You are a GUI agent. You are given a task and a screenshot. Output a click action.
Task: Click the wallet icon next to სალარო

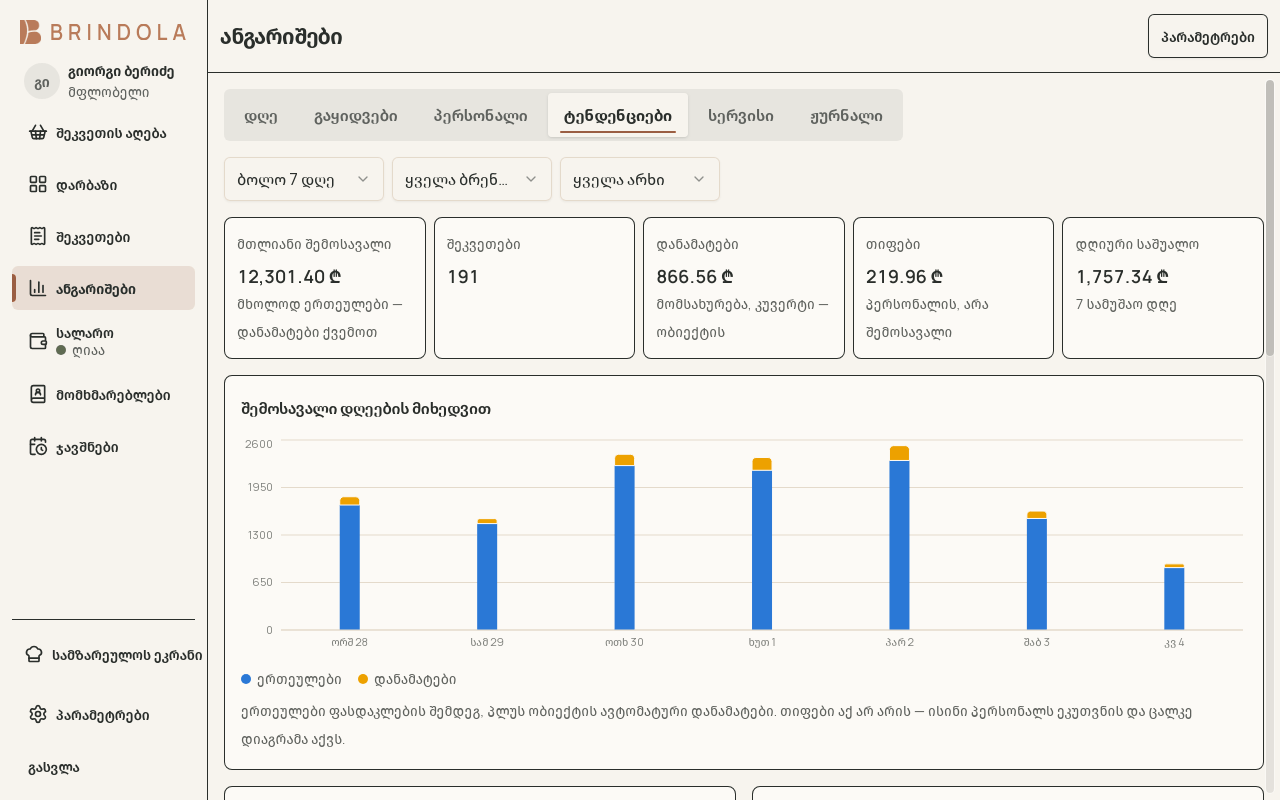[38, 341]
